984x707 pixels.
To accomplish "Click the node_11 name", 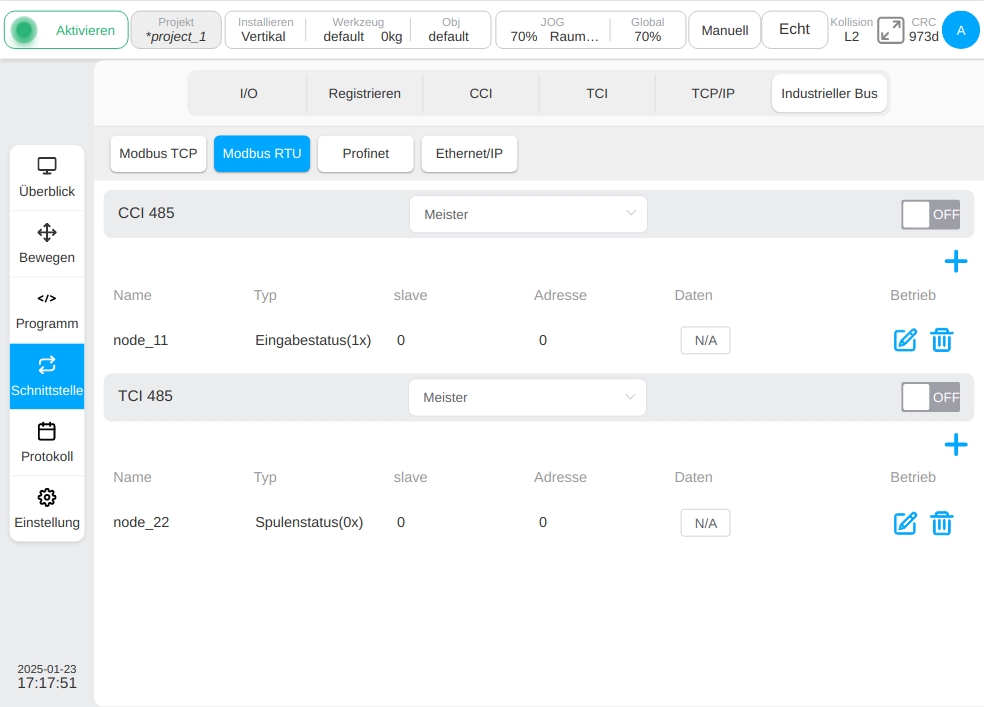I will (x=141, y=341).
